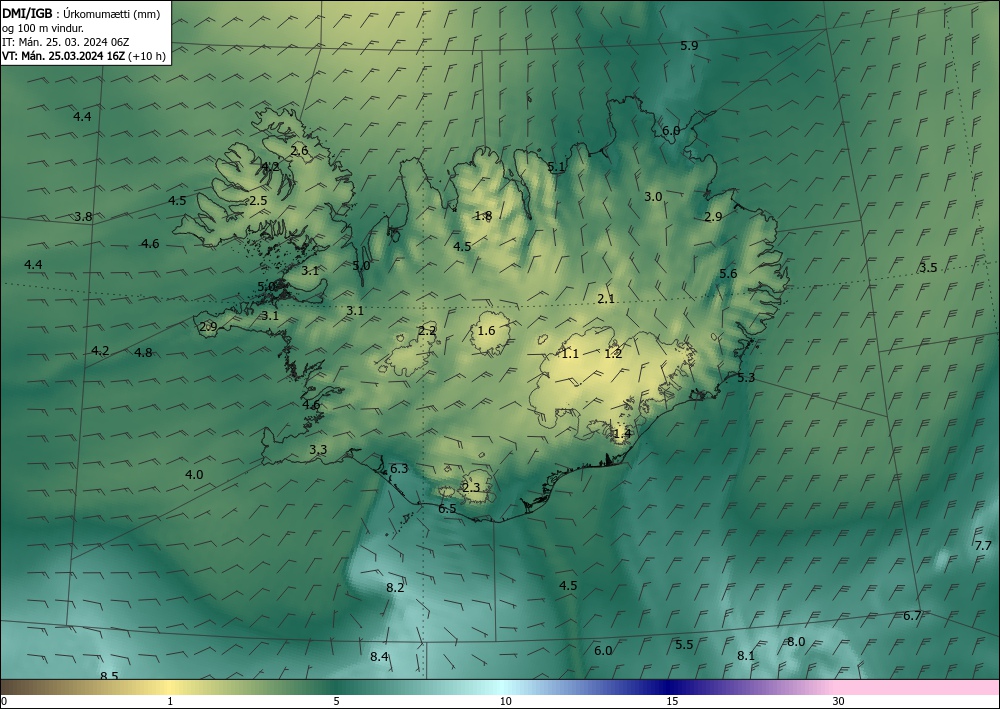Viewport: 1000px width, 709px height.
Task: Click the 2.6 value in the Westfjords
Action: [x=299, y=151]
